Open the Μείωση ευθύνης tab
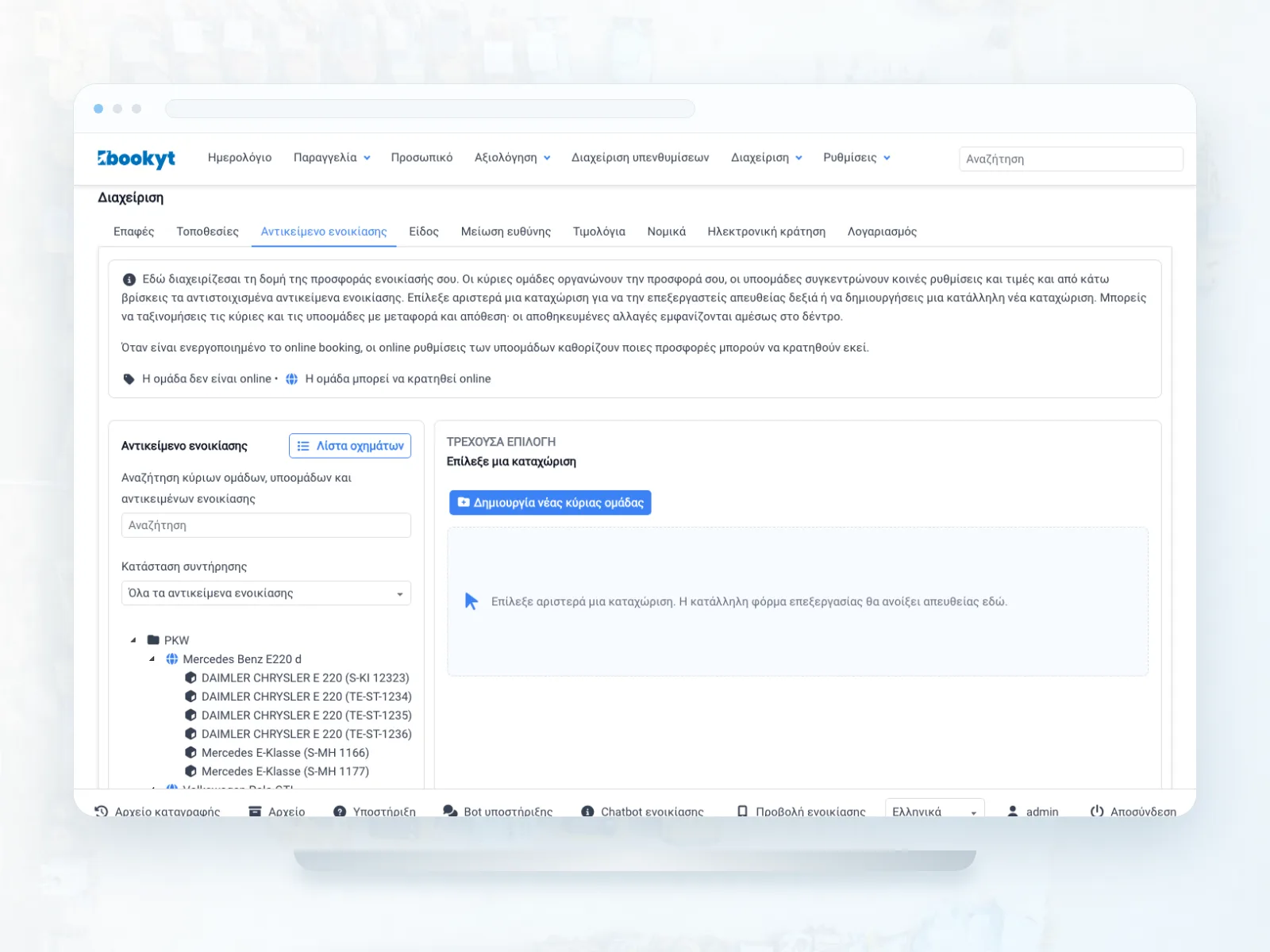The height and width of the screenshot is (952, 1270). tap(506, 232)
